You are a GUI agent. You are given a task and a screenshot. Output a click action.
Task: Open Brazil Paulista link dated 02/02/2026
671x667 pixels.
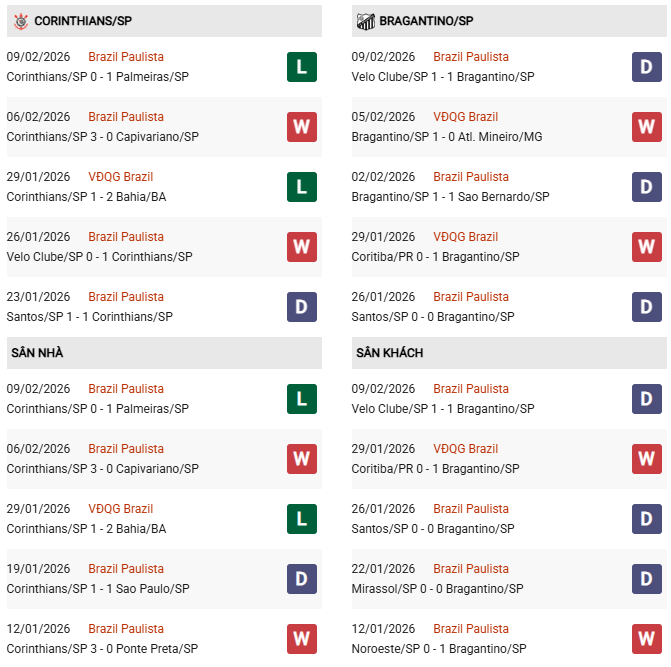click(x=471, y=177)
